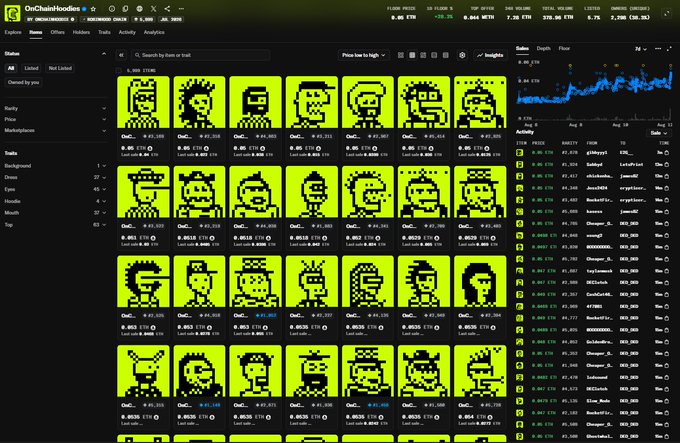Filter status to All
This screenshot has width=680, height=443.
coord(11,68)
